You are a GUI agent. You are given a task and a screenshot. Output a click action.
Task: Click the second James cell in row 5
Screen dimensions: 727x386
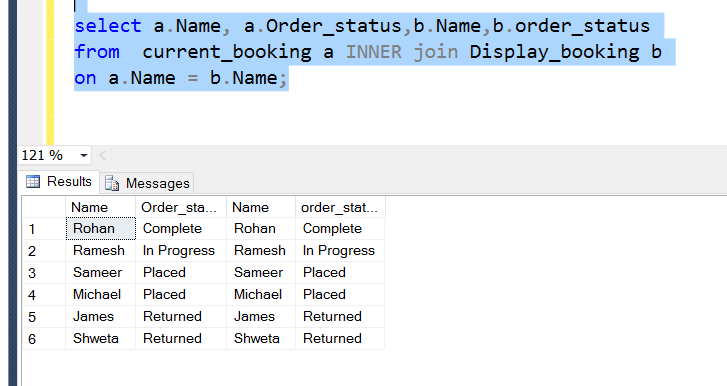tap(261, 316)
